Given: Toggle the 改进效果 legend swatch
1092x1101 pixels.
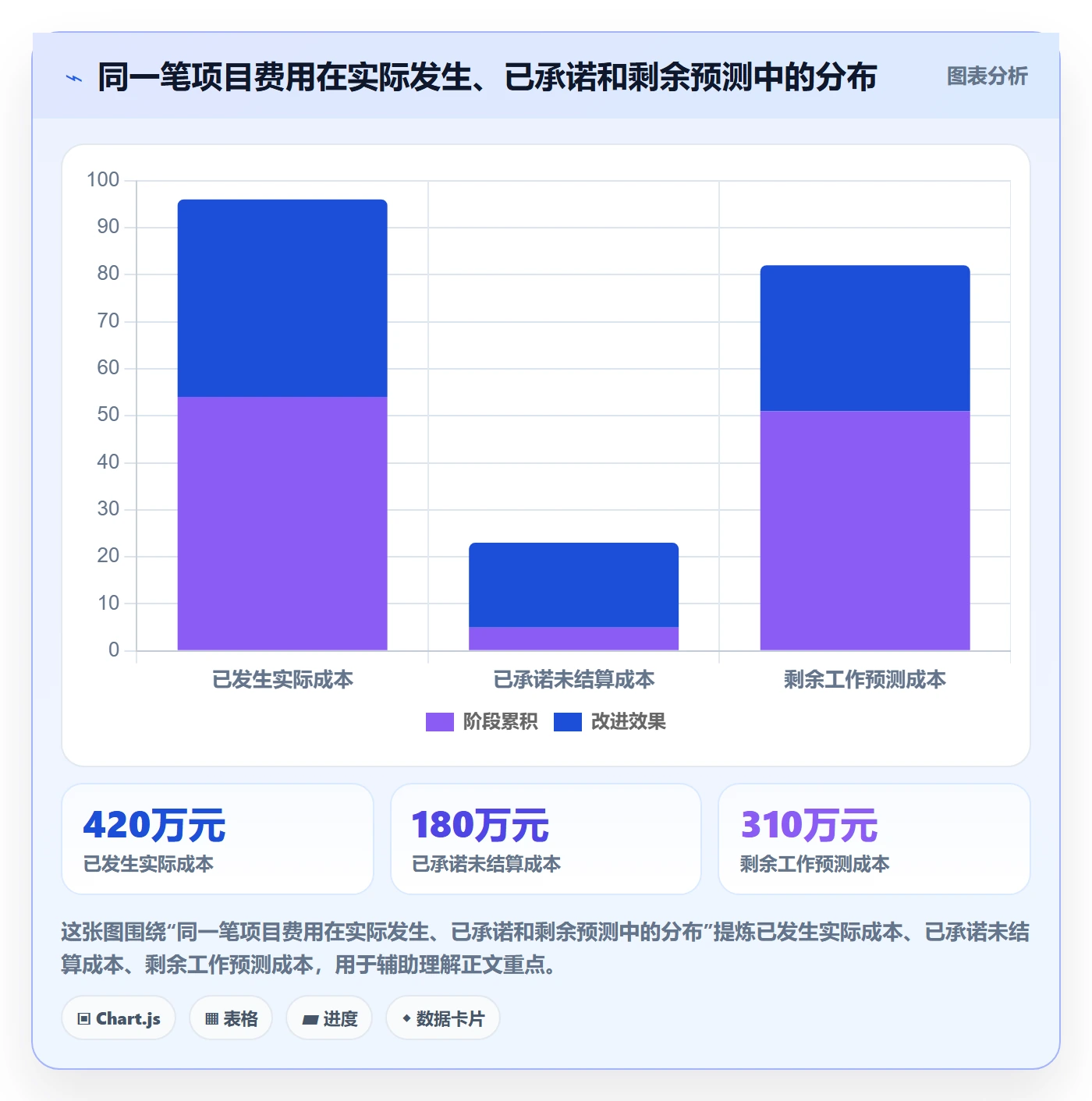Looking at the screenshot, I should point(567,722).
